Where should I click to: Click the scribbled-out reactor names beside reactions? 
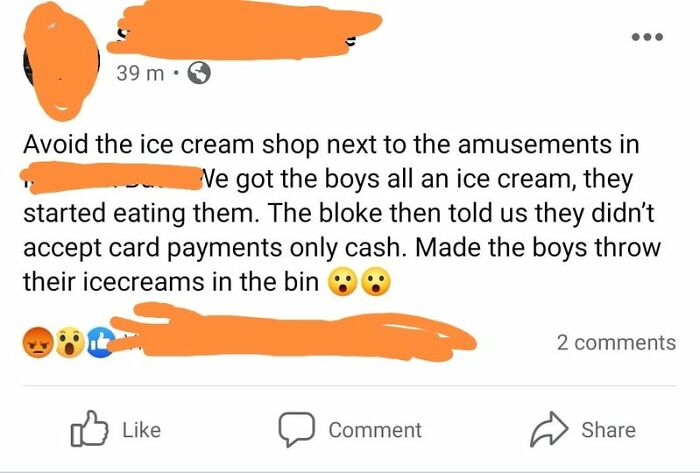pos(292,332)
